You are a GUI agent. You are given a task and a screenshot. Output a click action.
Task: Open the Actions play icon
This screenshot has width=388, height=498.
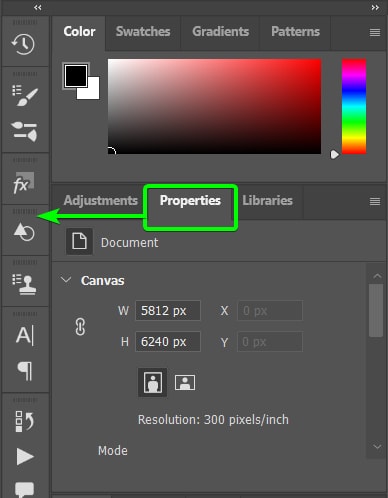(x=25, y=456)
